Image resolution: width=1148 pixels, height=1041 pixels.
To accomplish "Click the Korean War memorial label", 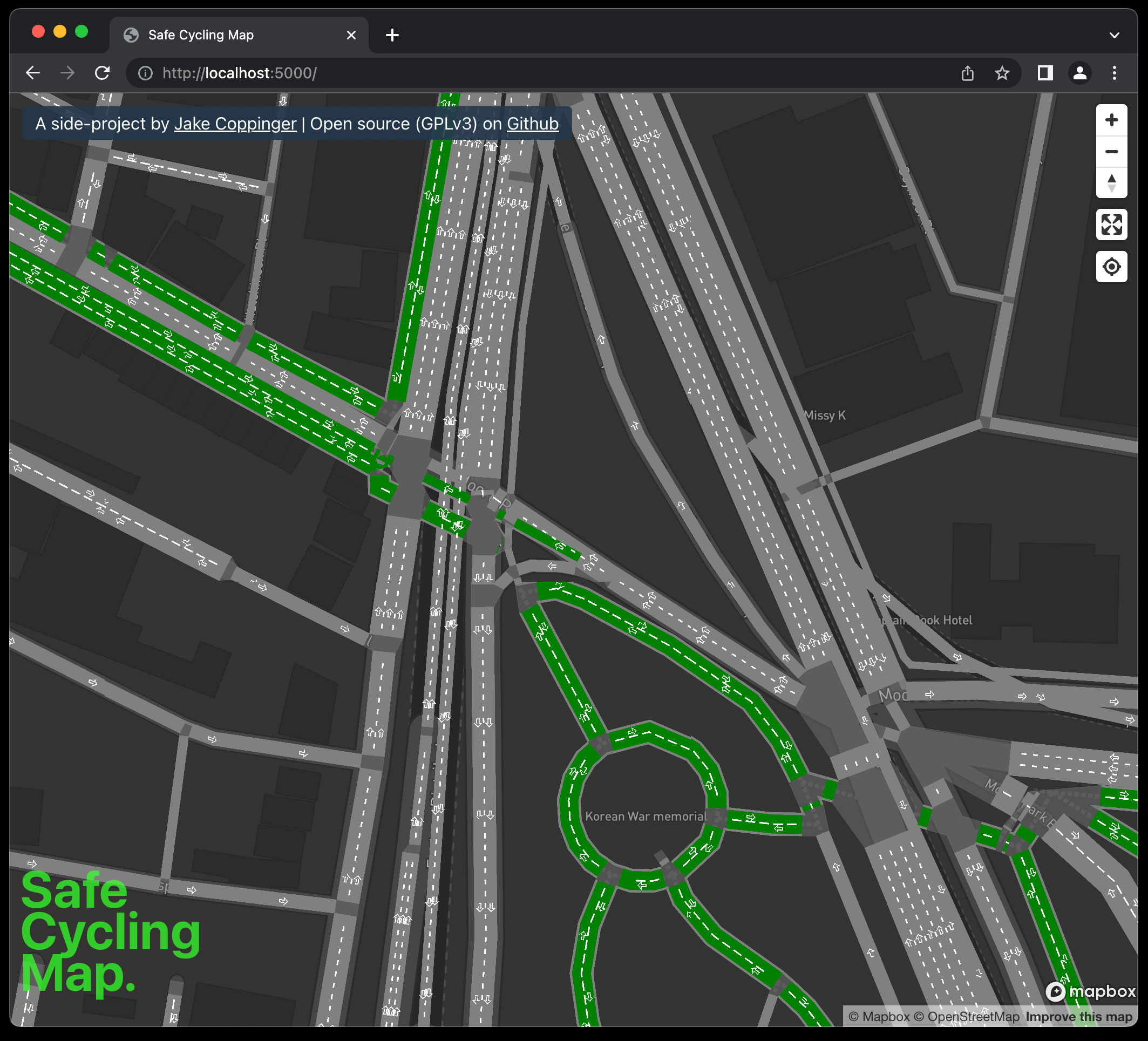I will pos(645,816).
